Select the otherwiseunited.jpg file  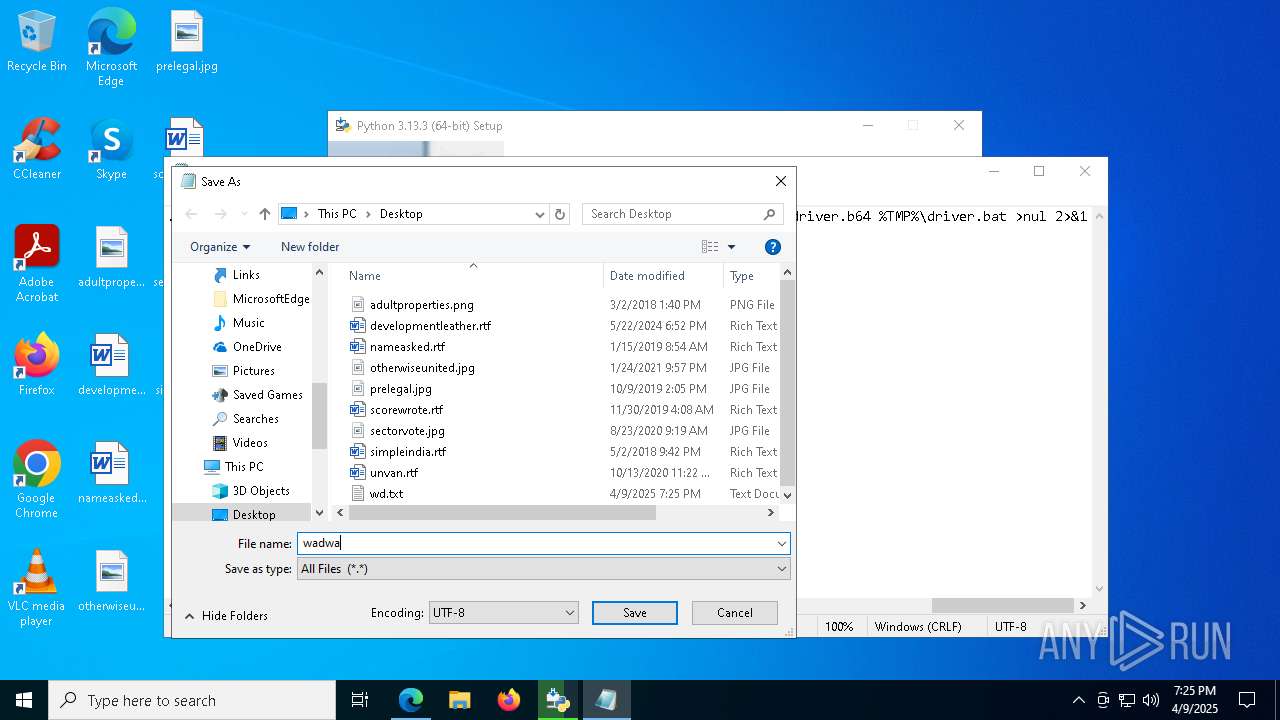(x=422, y=368)
